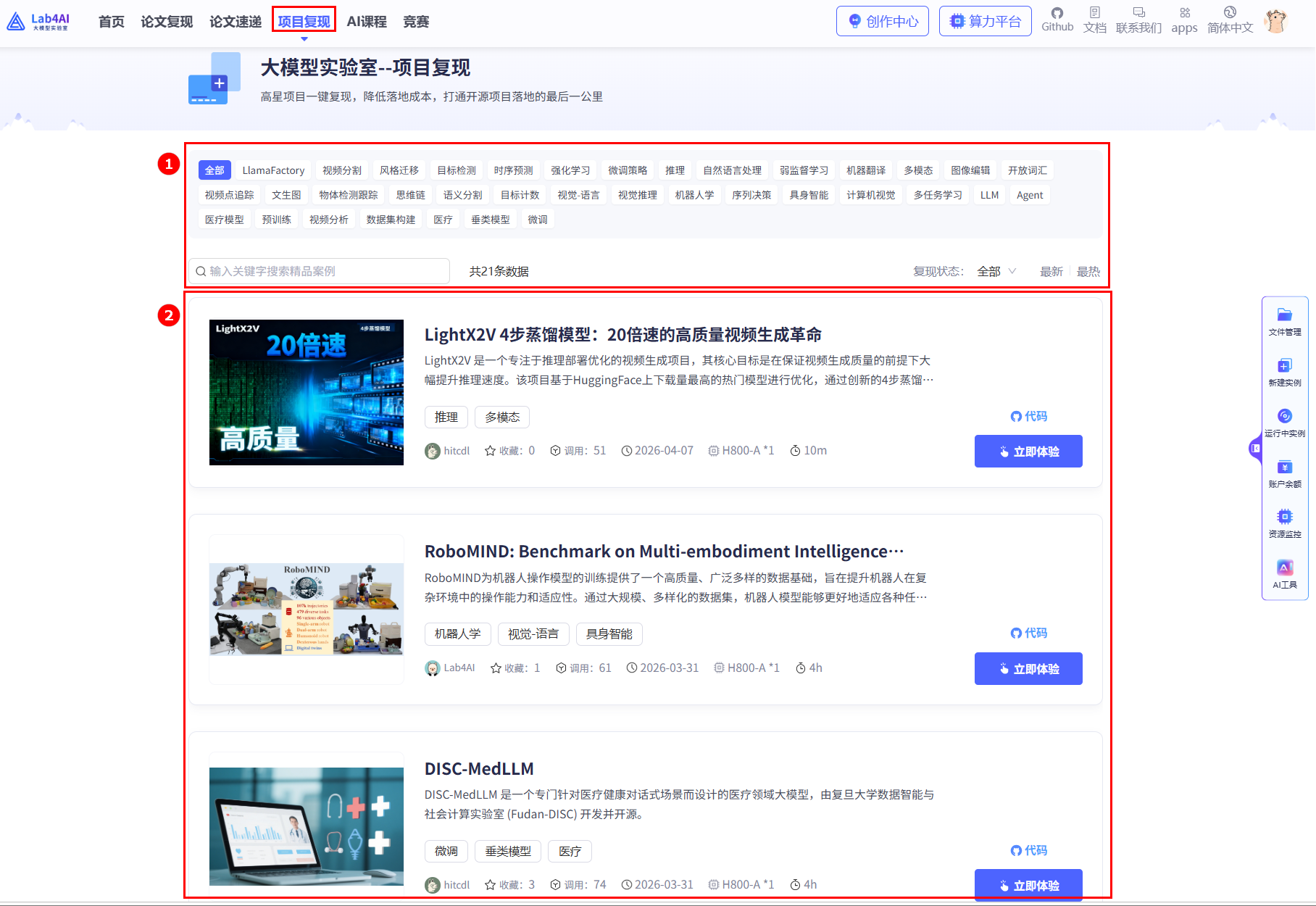Open the 项目复现 nav item
This screenshot has width=1316, height=906.
point(304,22)
